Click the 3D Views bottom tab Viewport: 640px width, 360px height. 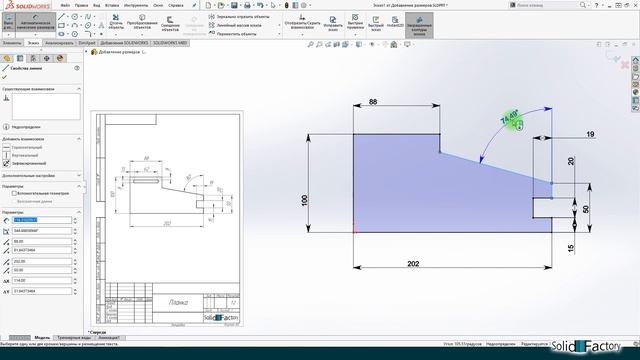[74, 338]
